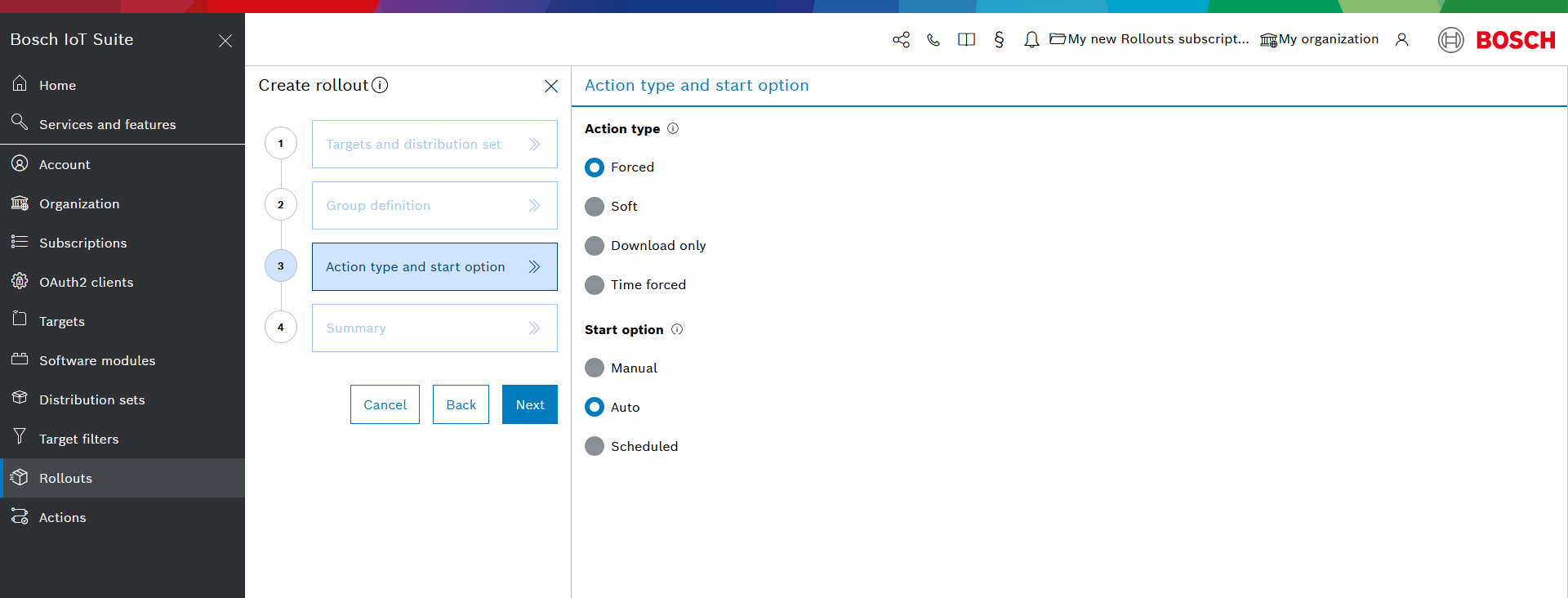Viewport: 1568px width, 598px height.
Task: Select the Download only radio button
Action: [595, 246]
